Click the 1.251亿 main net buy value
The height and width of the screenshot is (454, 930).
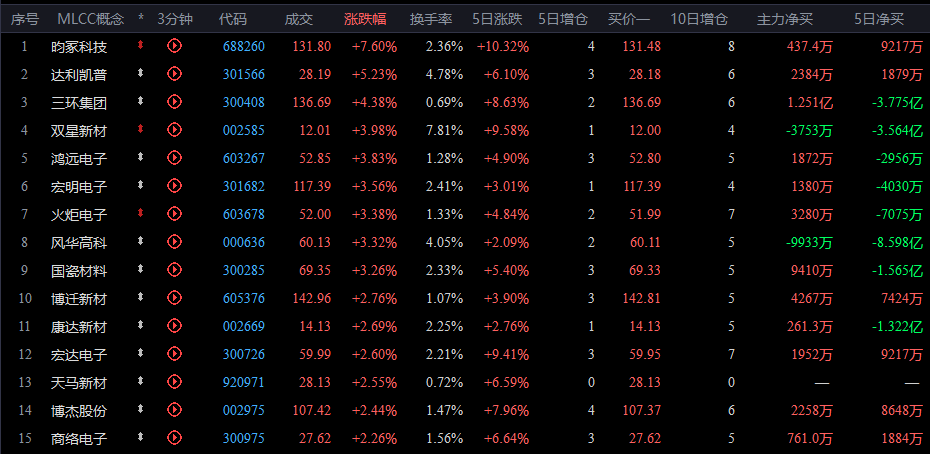pyautogui.click(x=810, y=103)
